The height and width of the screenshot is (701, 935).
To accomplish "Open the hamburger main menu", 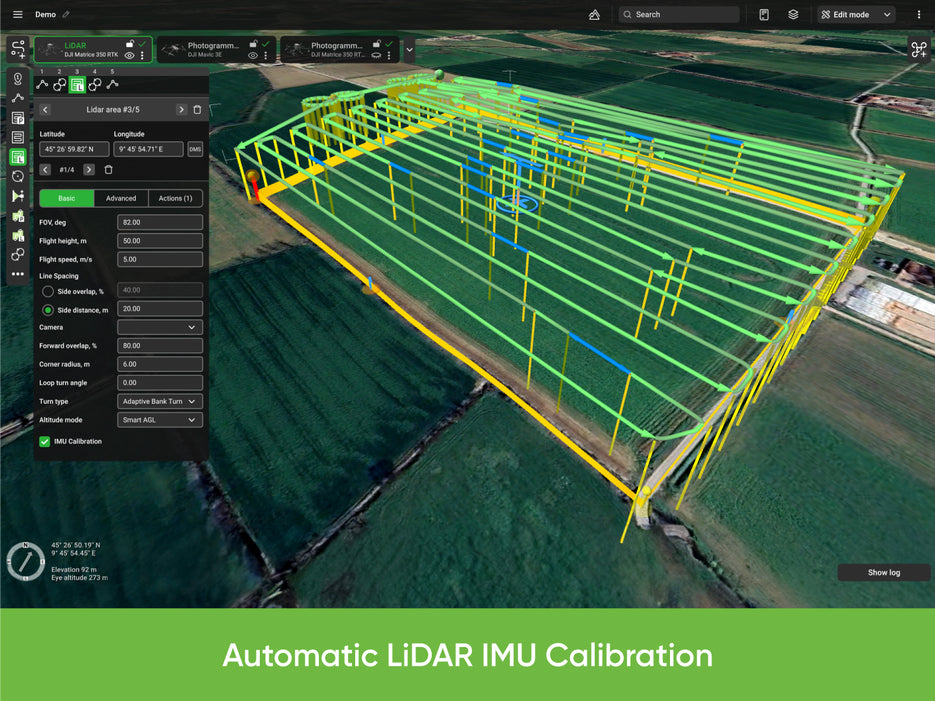I will tap(17, 14).
